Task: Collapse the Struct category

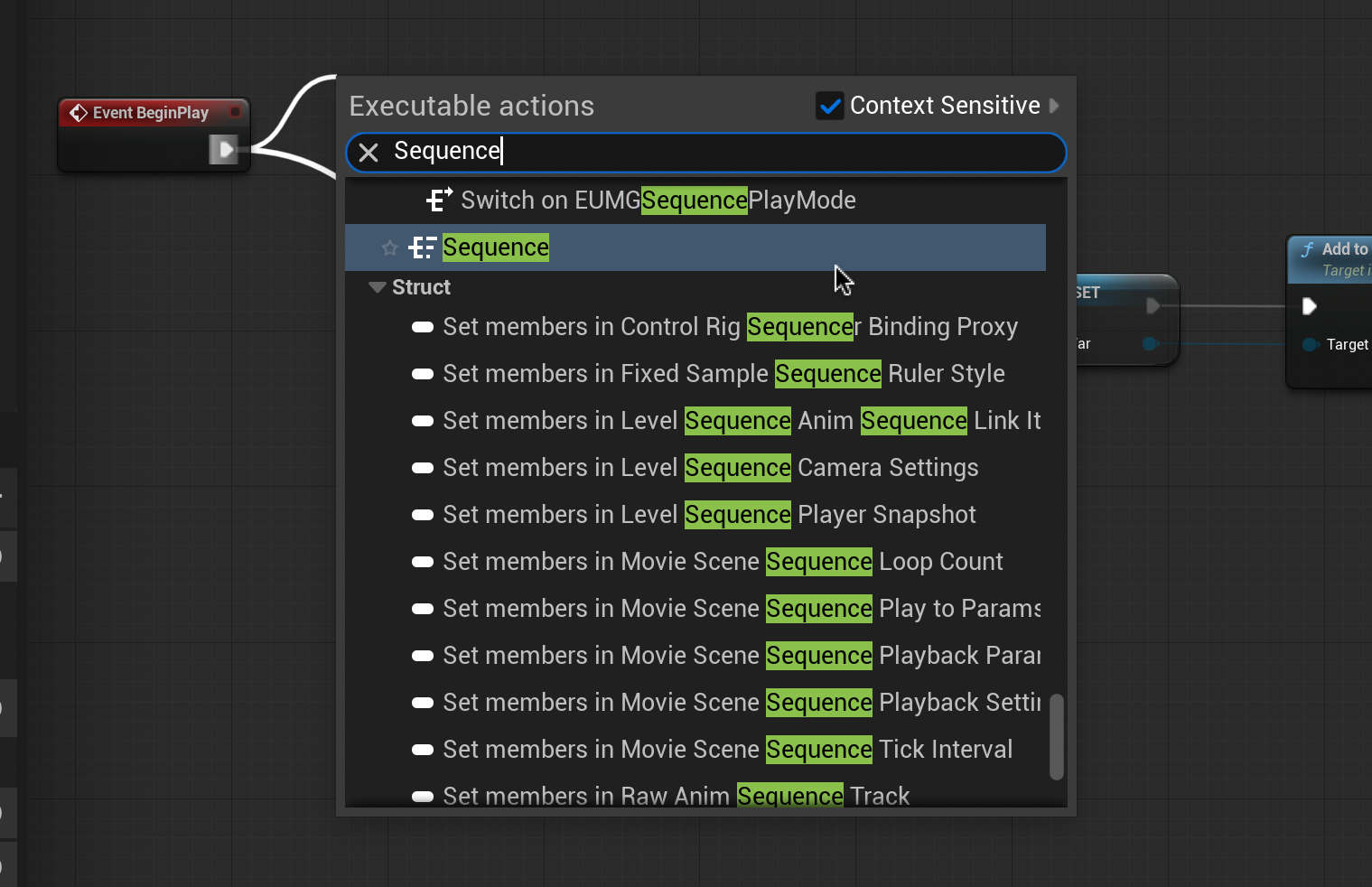Action: (x=378, y=287)
